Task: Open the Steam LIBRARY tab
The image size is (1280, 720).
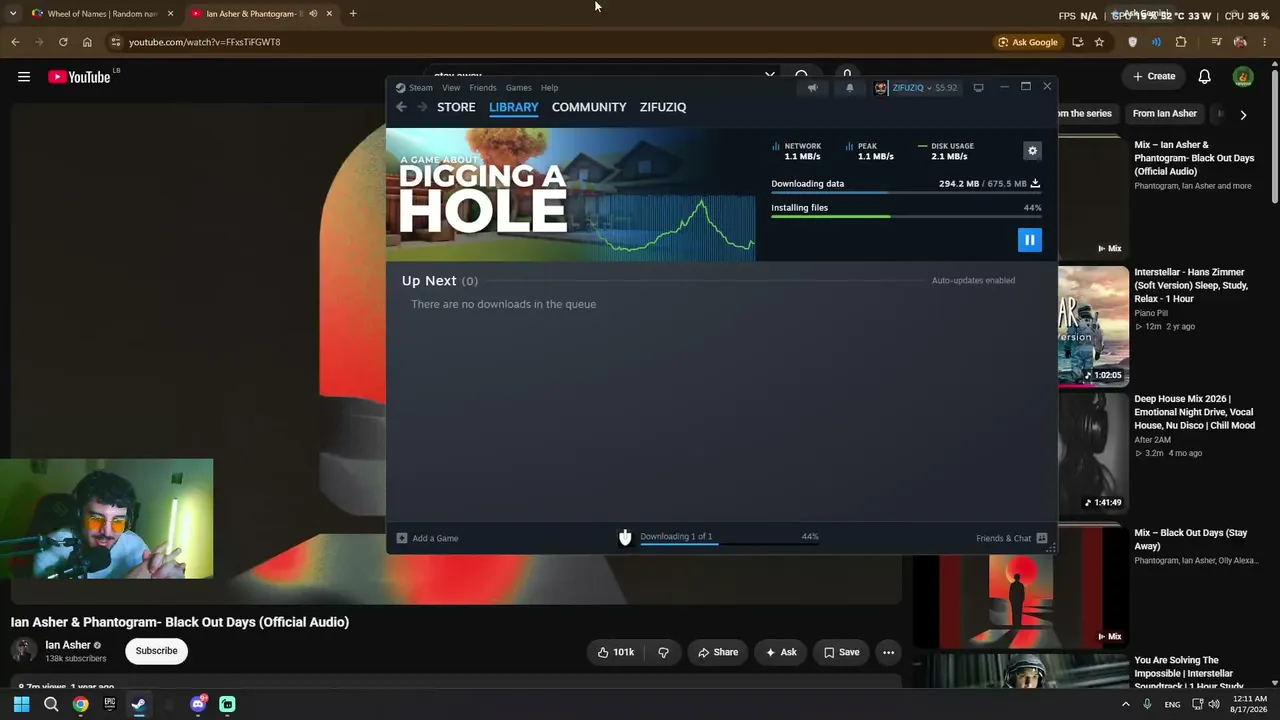Action: click(x=514, y=107)
